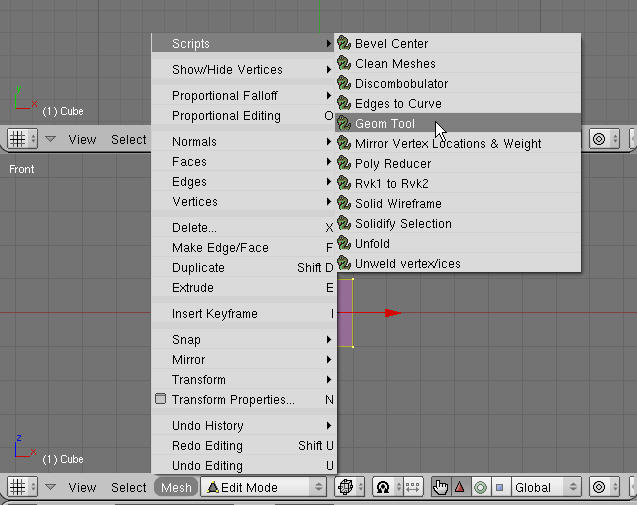Collapse the menus with the top header triangle
The width and height of the screenshot is (637, 505).
(50, 139)
